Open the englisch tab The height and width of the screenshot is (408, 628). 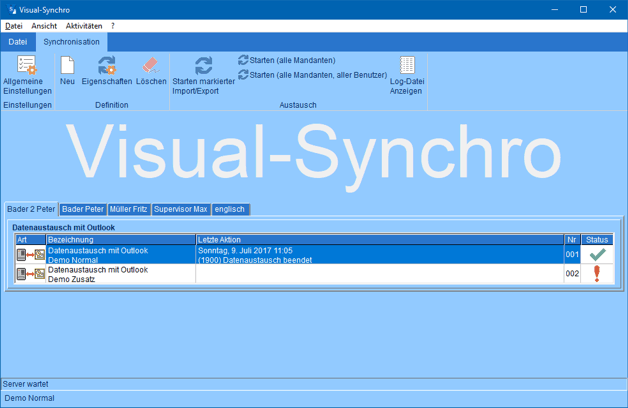pos(230,209)
